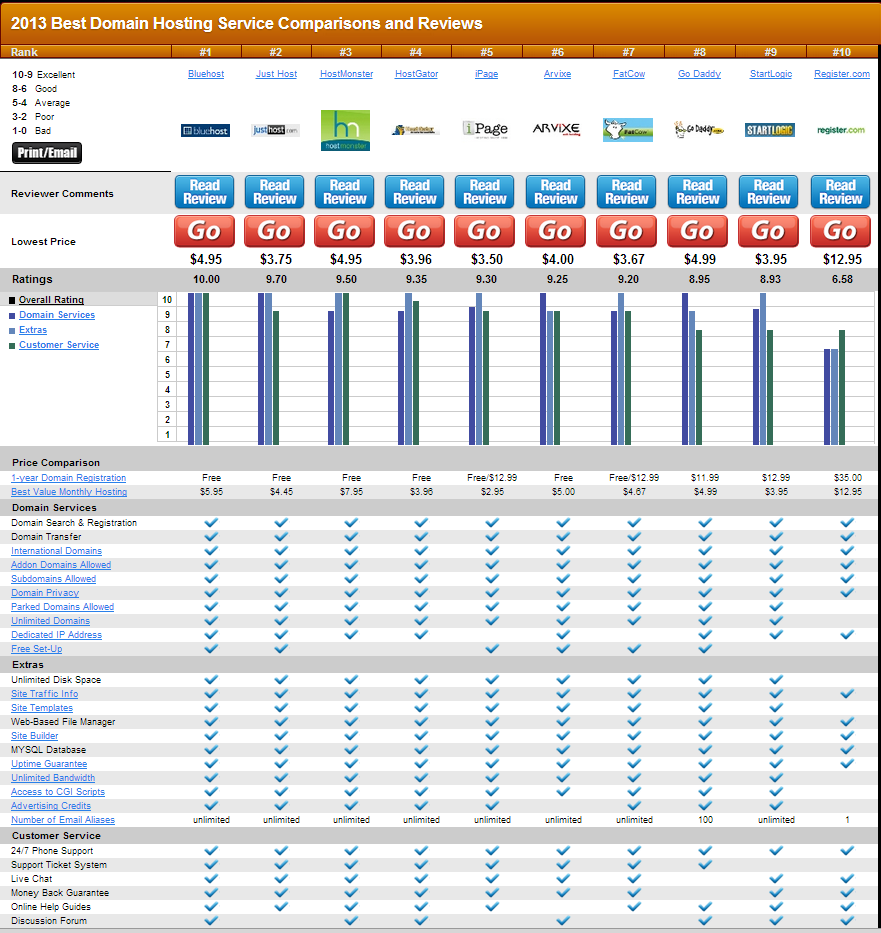Screen dimensions: 881x933
Task: Open Read Review for Bluehost
Action: (x=205, y=192)
